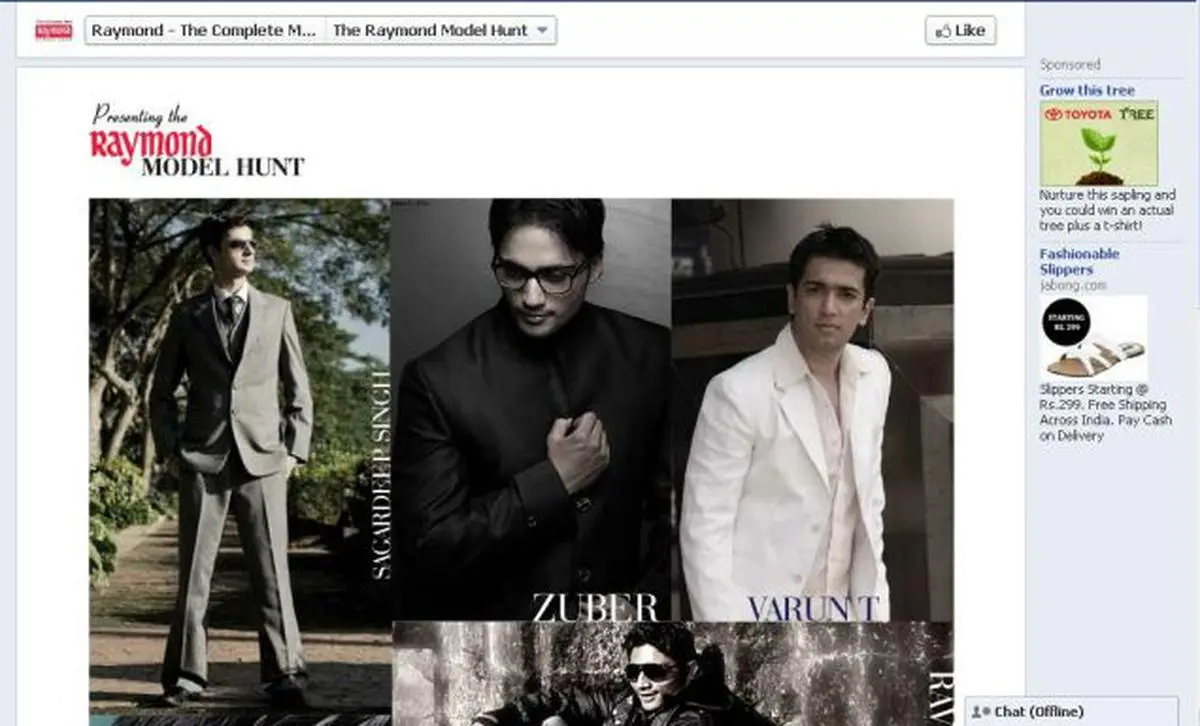Click the Toyota Tree sapling ad image
The height and width of the screenshot is (726, 1200).
[1099, 143]
